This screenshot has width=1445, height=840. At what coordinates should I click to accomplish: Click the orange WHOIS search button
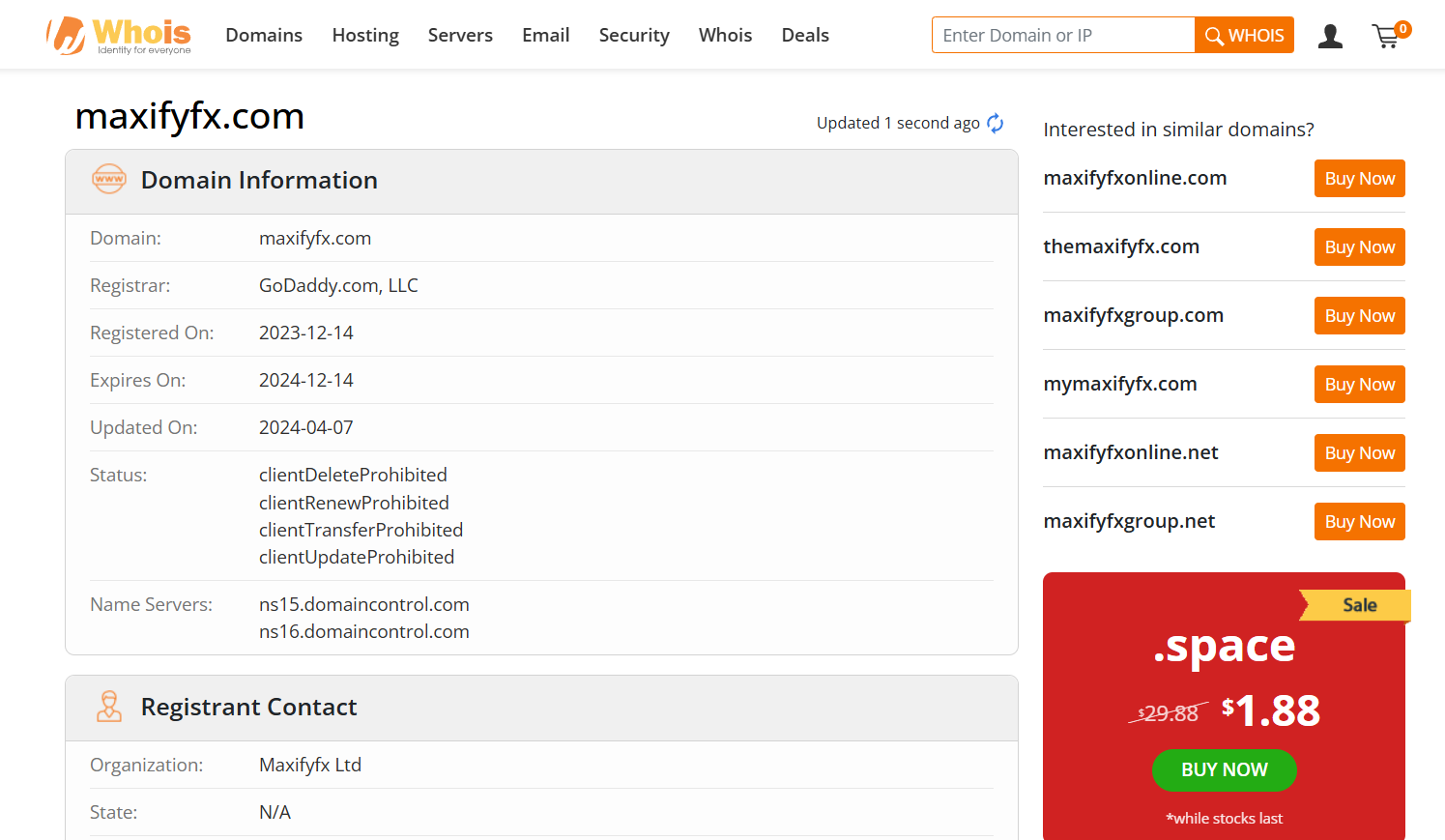coord(1245,35)
